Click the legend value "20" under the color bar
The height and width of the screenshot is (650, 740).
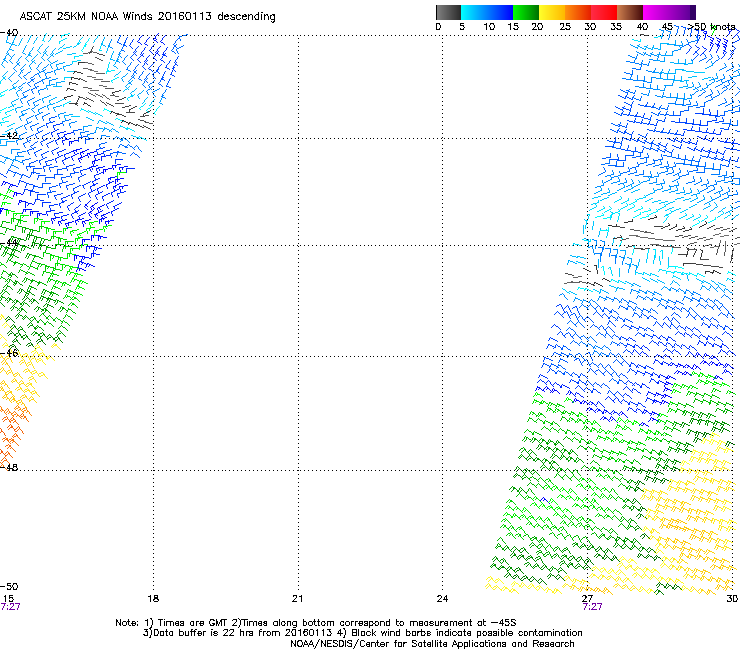pyautogui.click(x=537, y=27)
